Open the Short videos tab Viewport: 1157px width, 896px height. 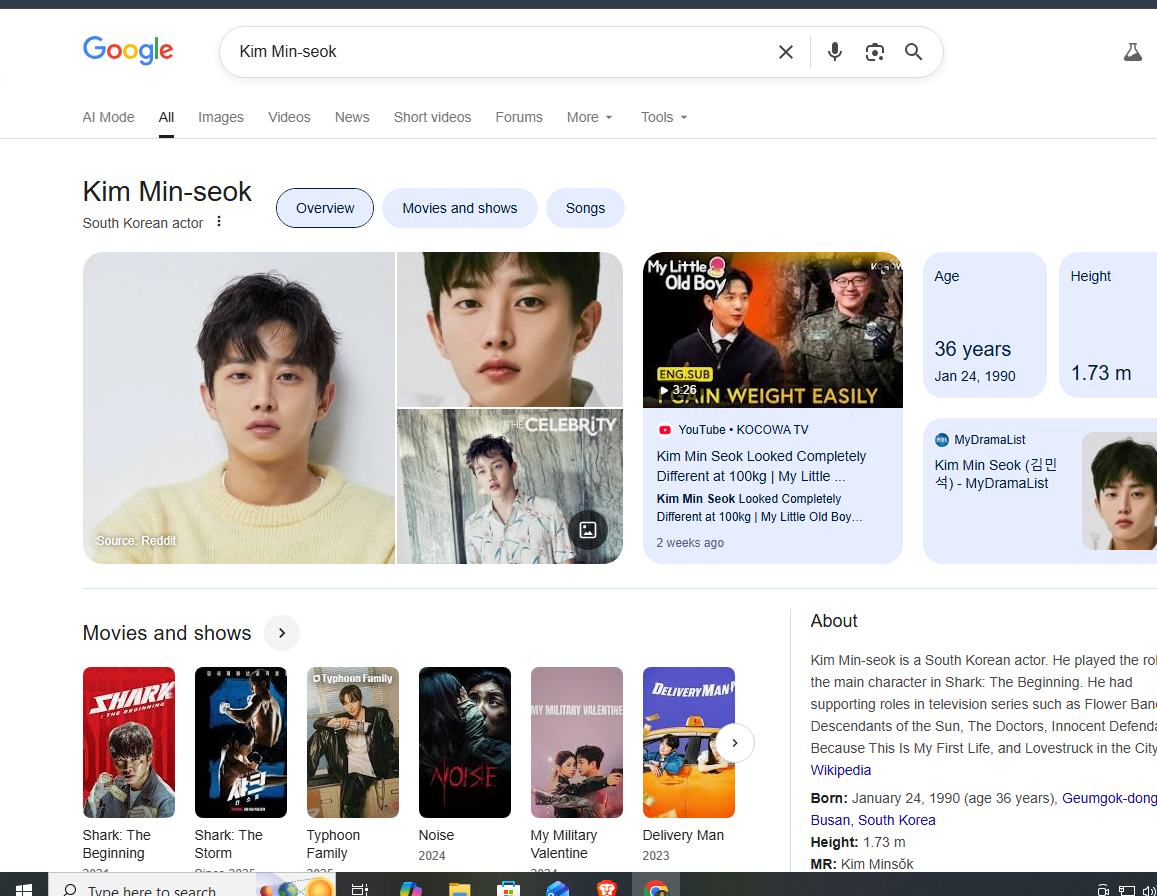[x=432, y=117]
